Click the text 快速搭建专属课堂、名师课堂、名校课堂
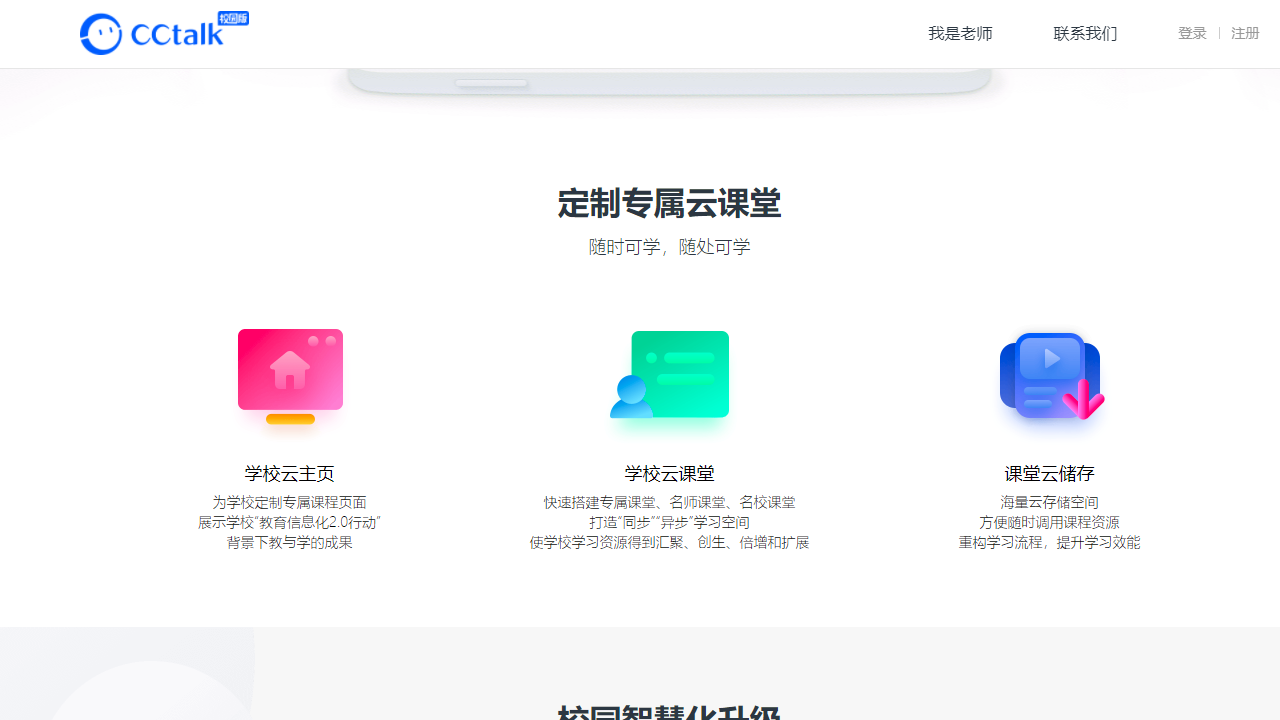Screen dimensions: 1280x720 (670, 502)
